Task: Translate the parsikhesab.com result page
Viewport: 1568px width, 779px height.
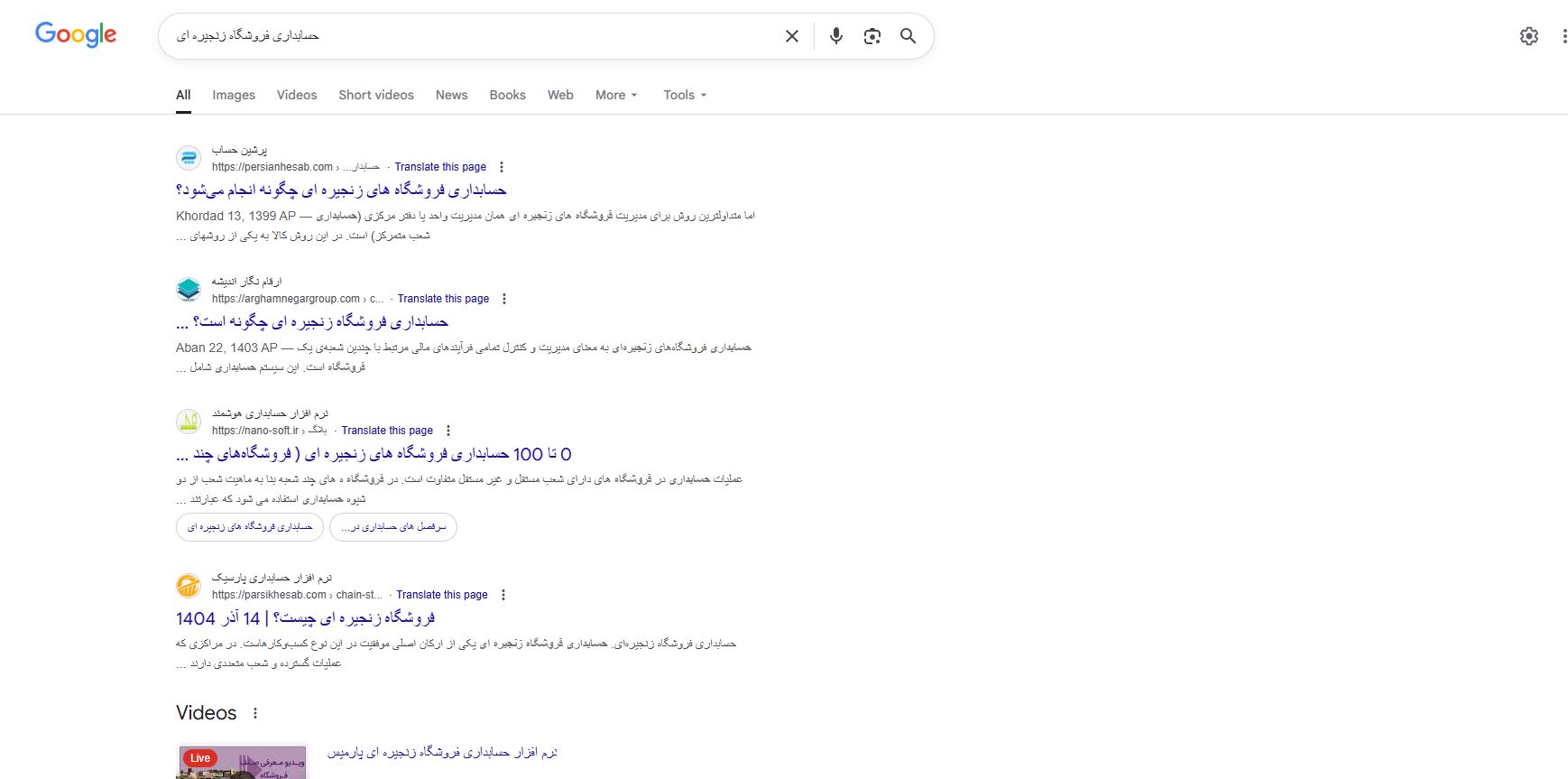Action: click(x=442, y=595)
